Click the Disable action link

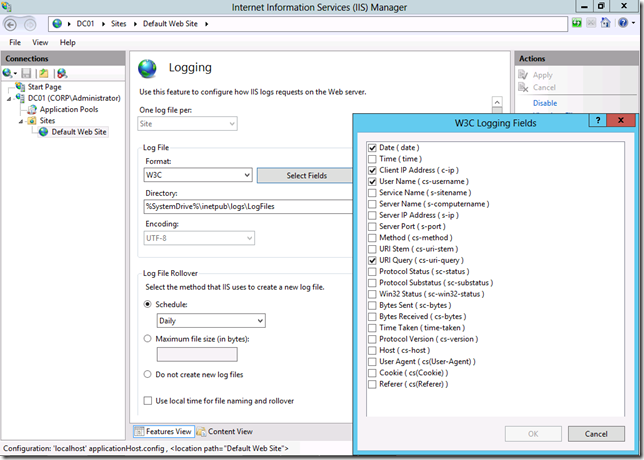(x=545, y=103)
